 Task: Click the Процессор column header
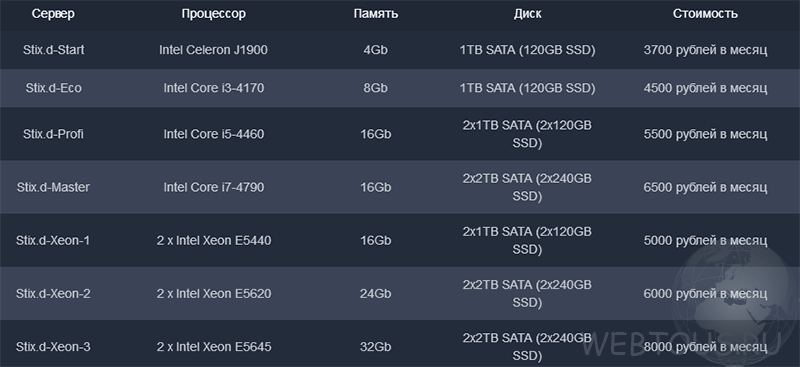[213, 14]
